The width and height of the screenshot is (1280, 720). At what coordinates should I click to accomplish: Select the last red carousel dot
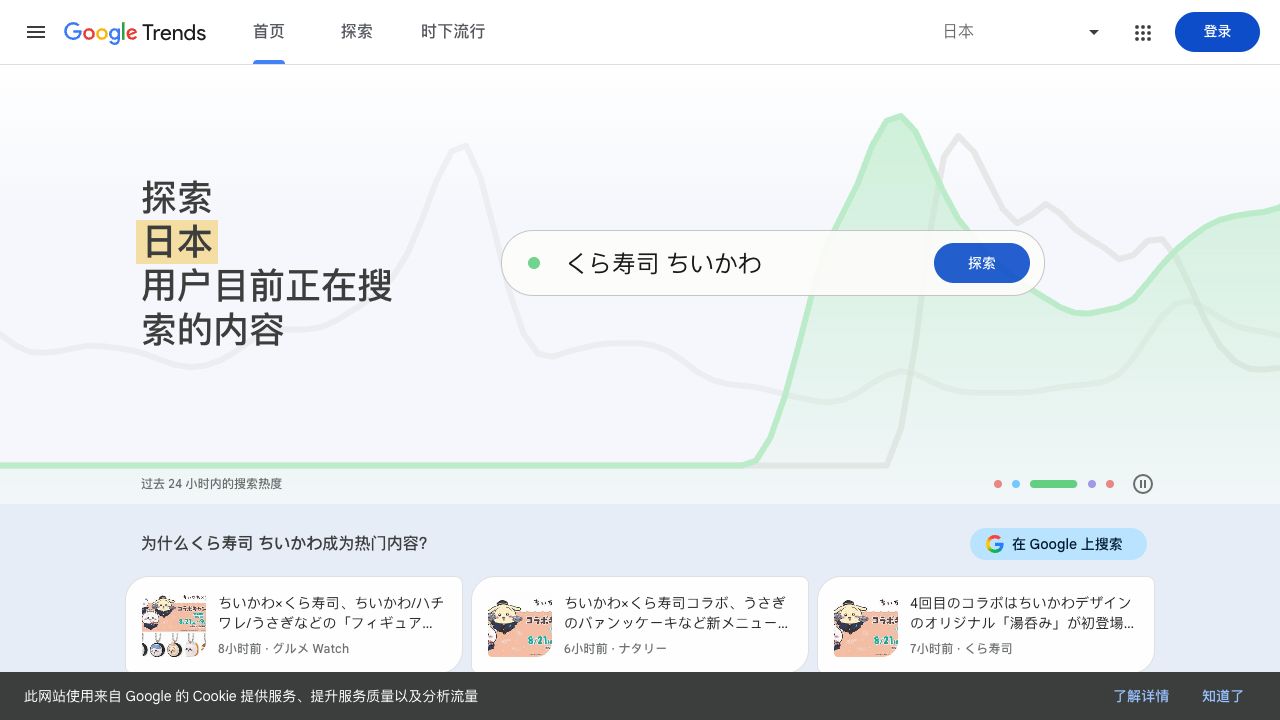[1110, 484]
